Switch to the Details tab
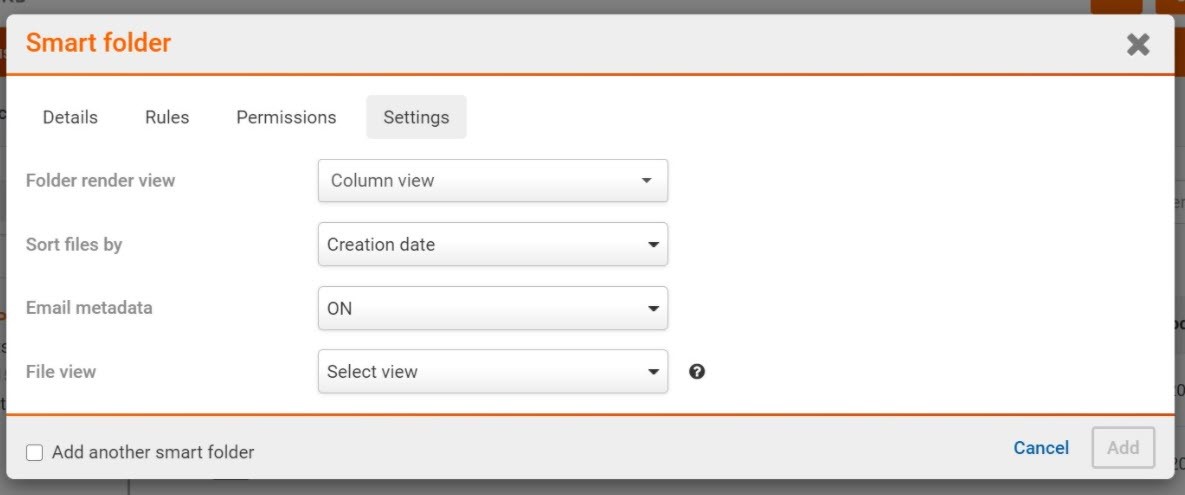 pos(70,117)
